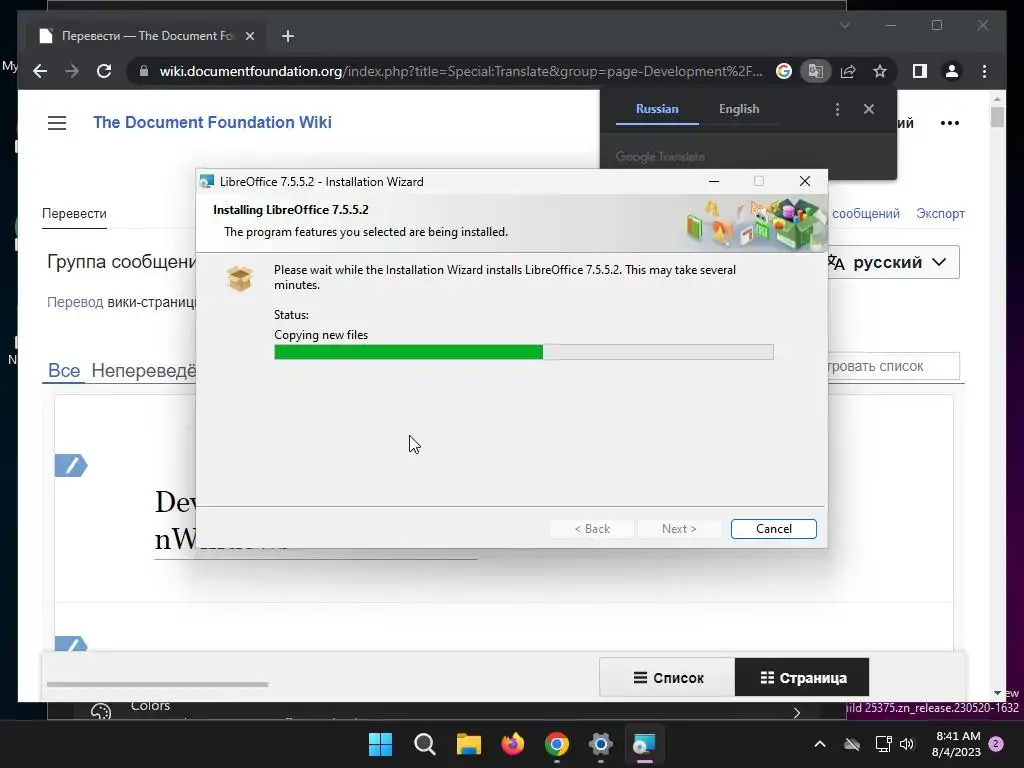
Task: Open Chrome from taskbar
Action: [x=556, y=744]
